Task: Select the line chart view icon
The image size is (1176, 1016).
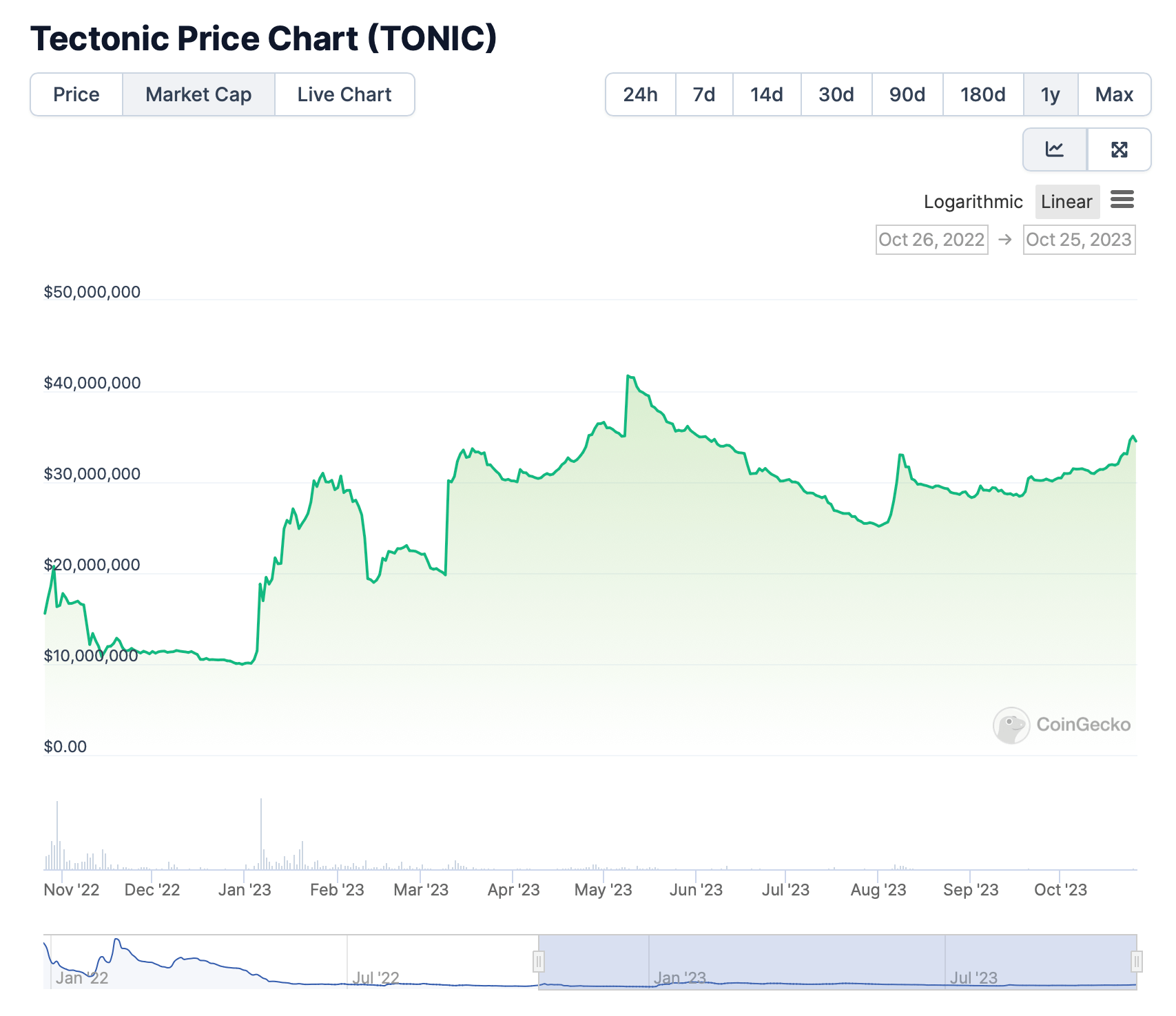Action: click(x=1053, y=149)
